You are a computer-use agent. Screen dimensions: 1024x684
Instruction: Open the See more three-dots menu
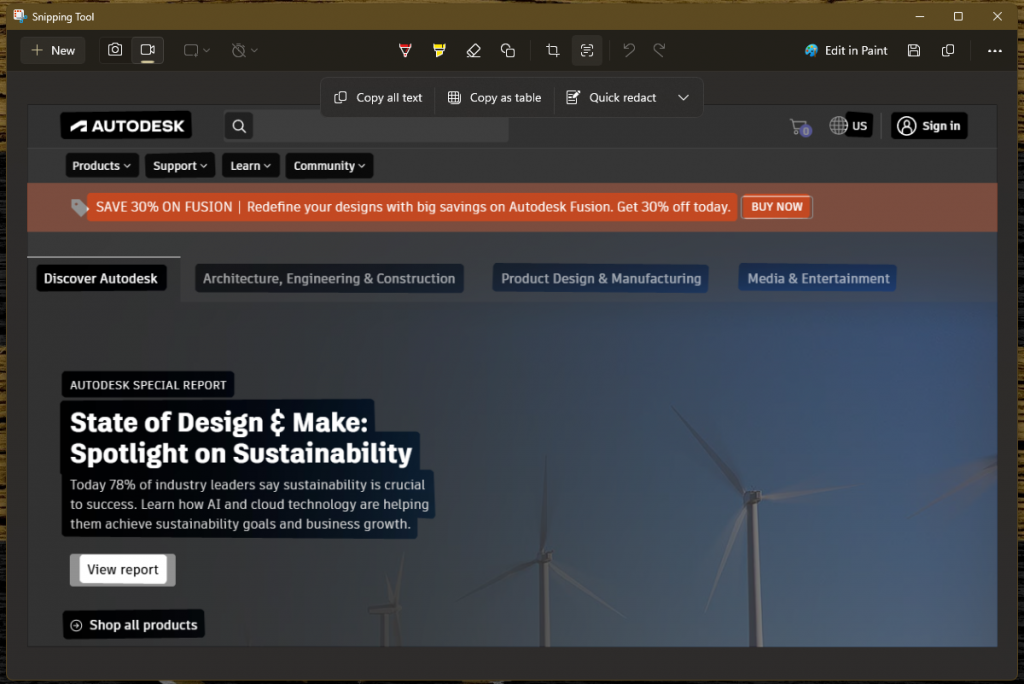point(994,50)
